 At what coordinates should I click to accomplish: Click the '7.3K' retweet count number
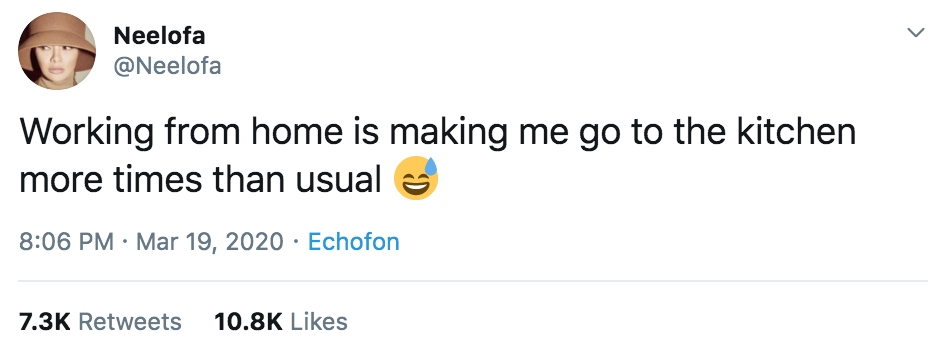coord(45,321)
